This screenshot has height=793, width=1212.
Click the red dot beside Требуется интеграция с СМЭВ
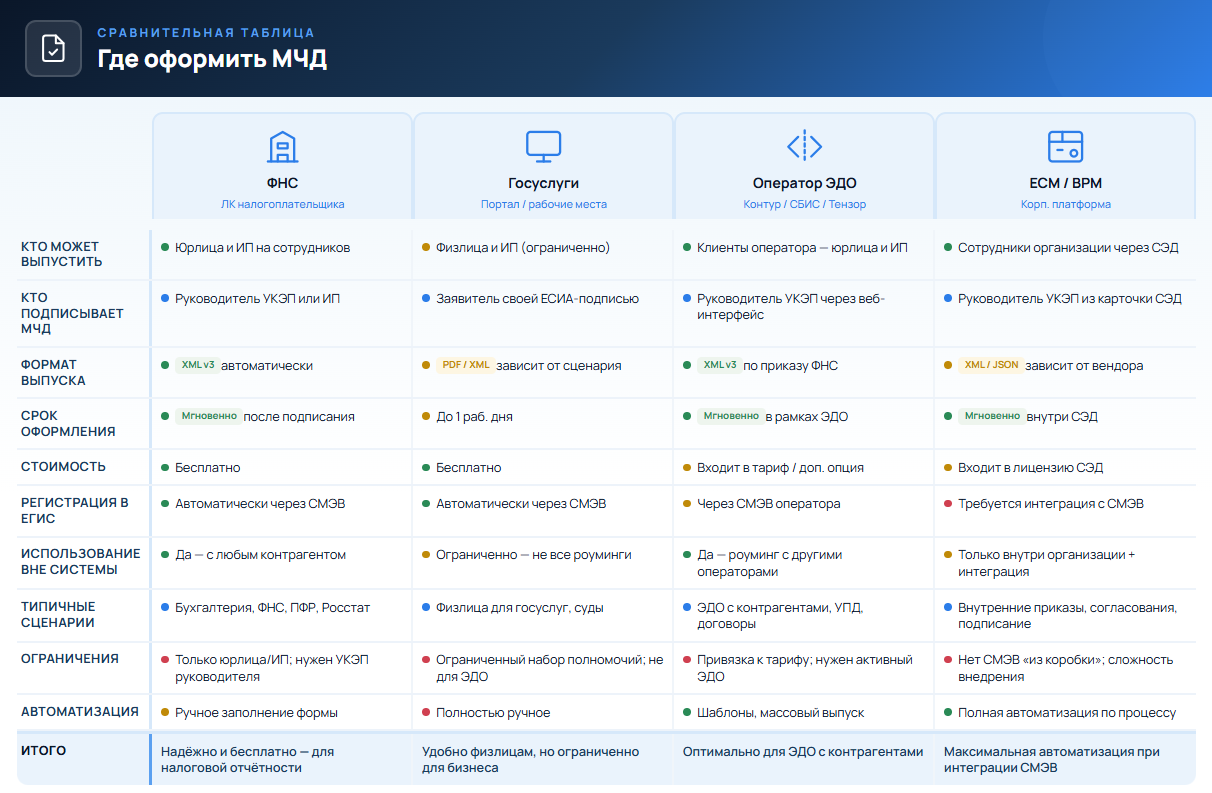[x=947, y=504]
